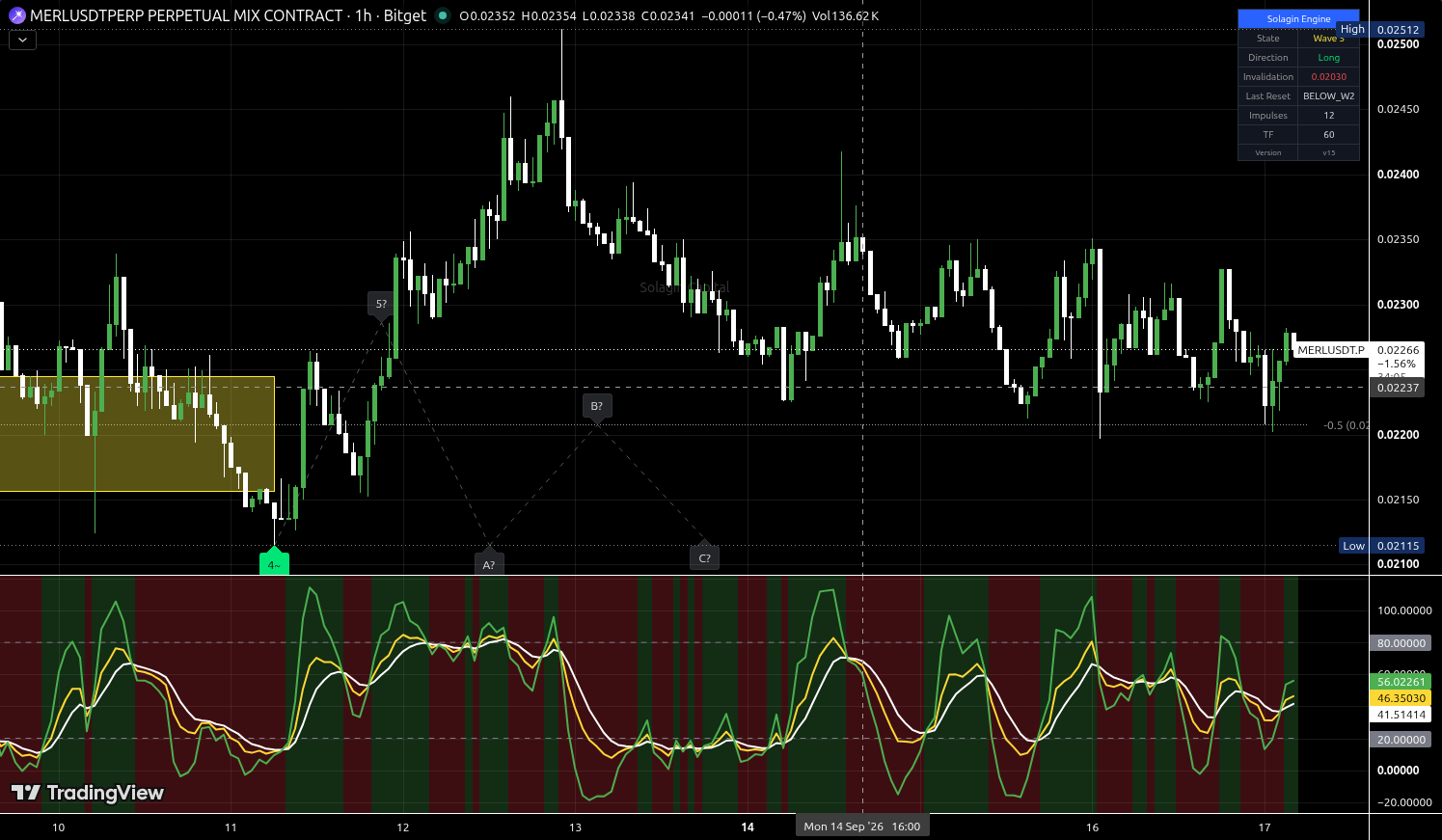This screenshot has height=840, width=1442.
Task: Click the oscillator level label 20.00000
Action: click(x=1401, y=740)
